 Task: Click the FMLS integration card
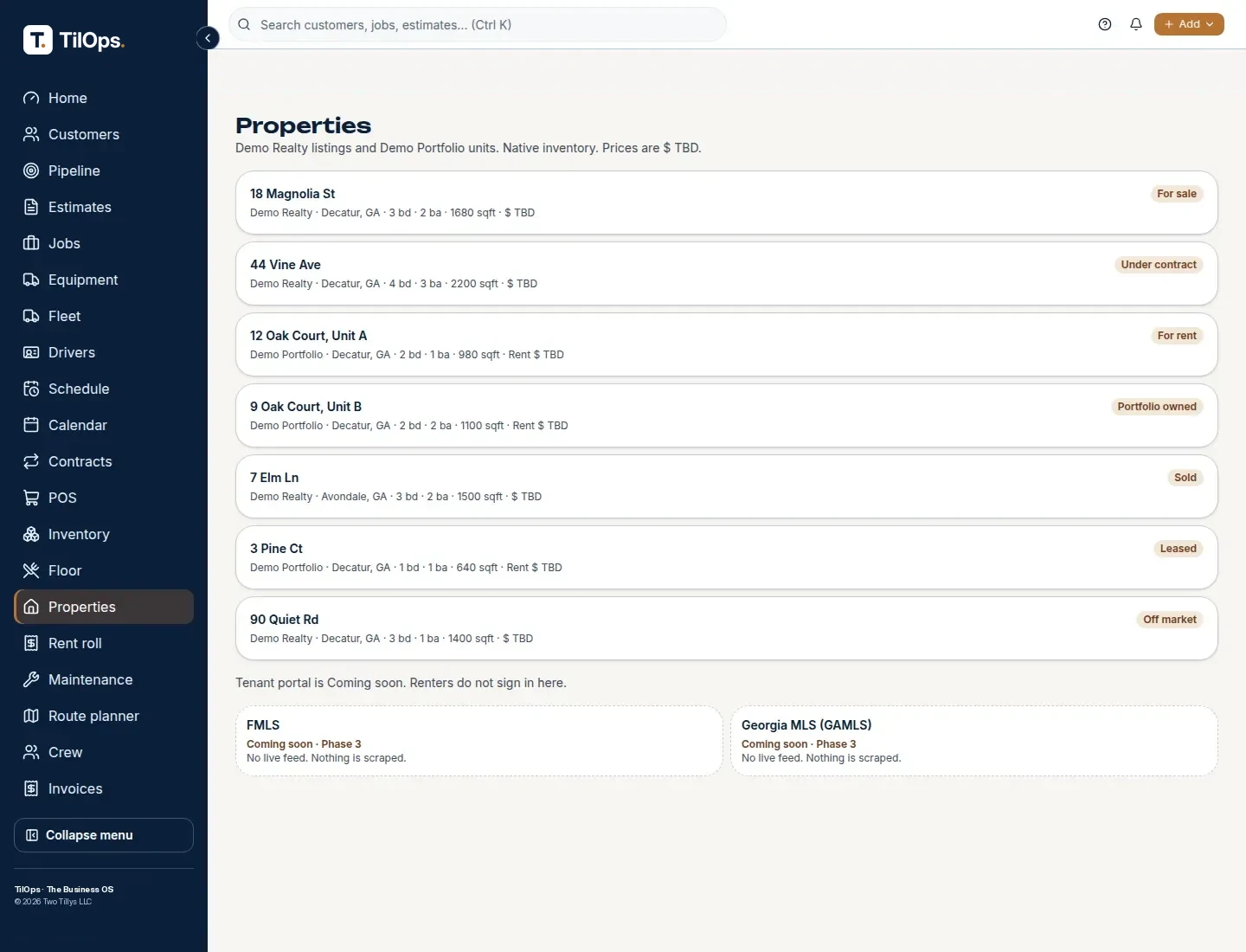tap(479, 741)
